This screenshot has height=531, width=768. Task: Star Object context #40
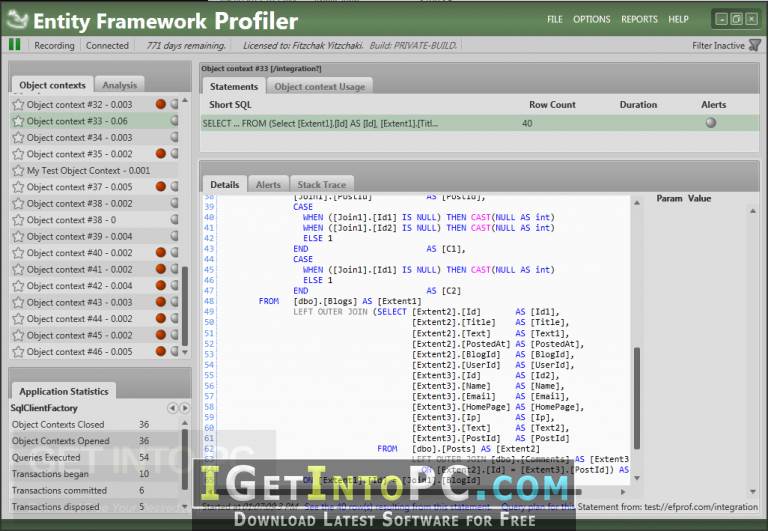19,253
